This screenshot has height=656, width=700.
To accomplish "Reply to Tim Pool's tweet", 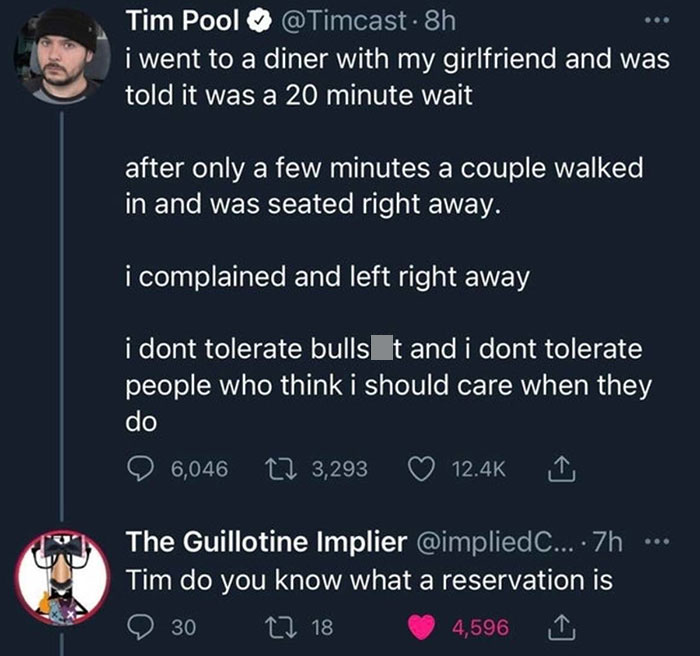I will point(141,468).
